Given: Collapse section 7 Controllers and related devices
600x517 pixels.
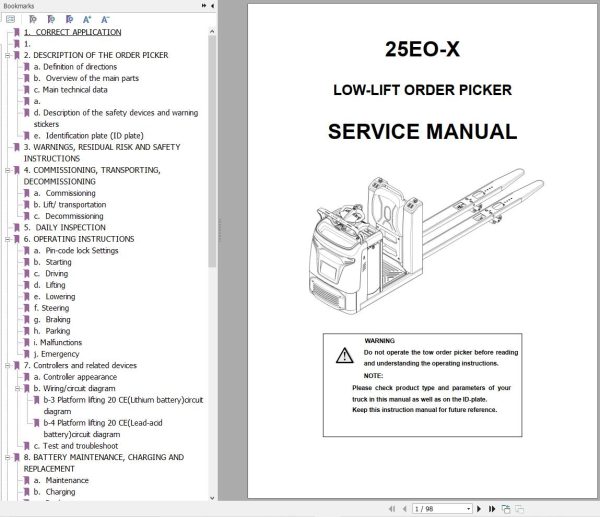Looking at the screenshot, I should 7,365.
